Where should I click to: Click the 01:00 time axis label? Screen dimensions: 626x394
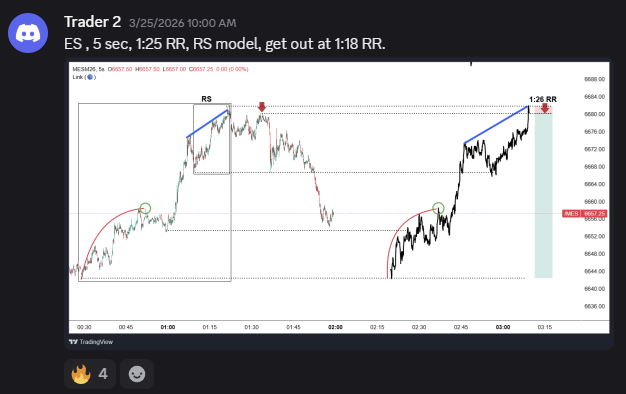tap(168, 327)
